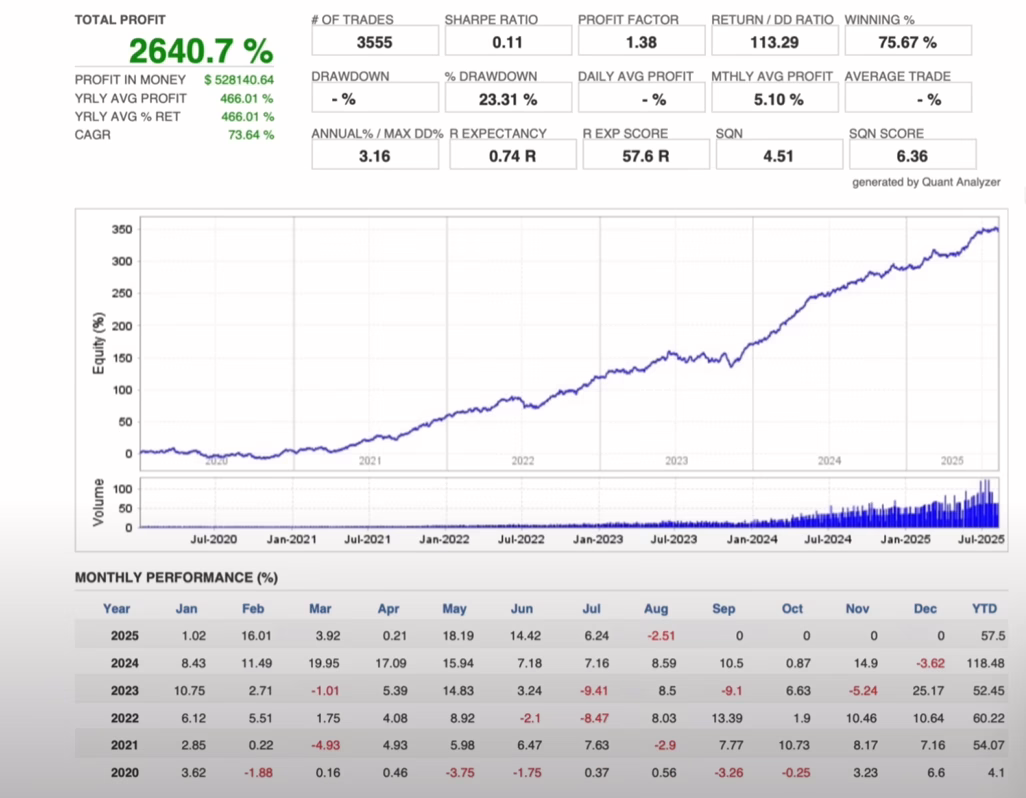The height and width of the screenshot is (798, 1026).
Task: Select the % Drawdown field showing 23.31 %
Action: coord(508,99)
